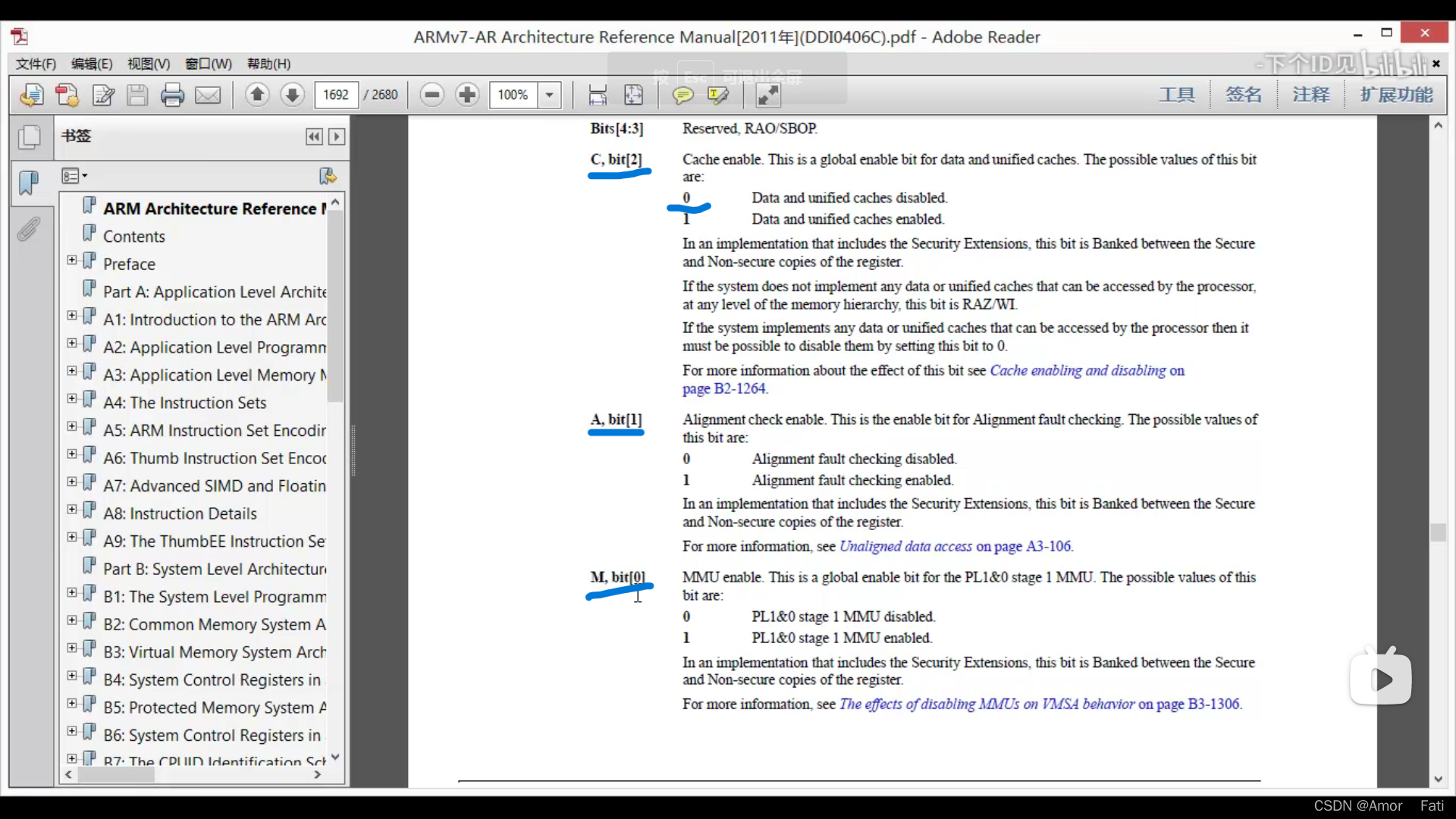Click the zoom in plus button
Viewport: 1456px width, 819px height.
tap(467, 95)
